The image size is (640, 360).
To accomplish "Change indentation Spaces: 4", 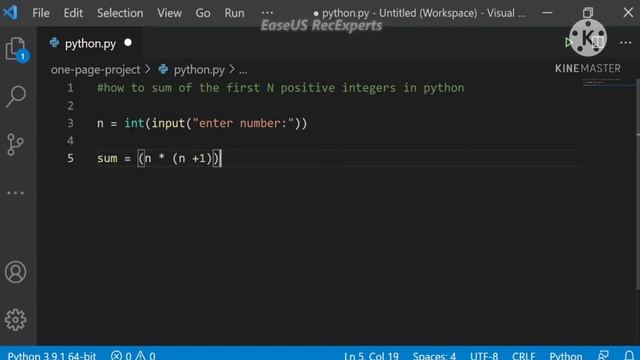I will [x=434, y=356].
